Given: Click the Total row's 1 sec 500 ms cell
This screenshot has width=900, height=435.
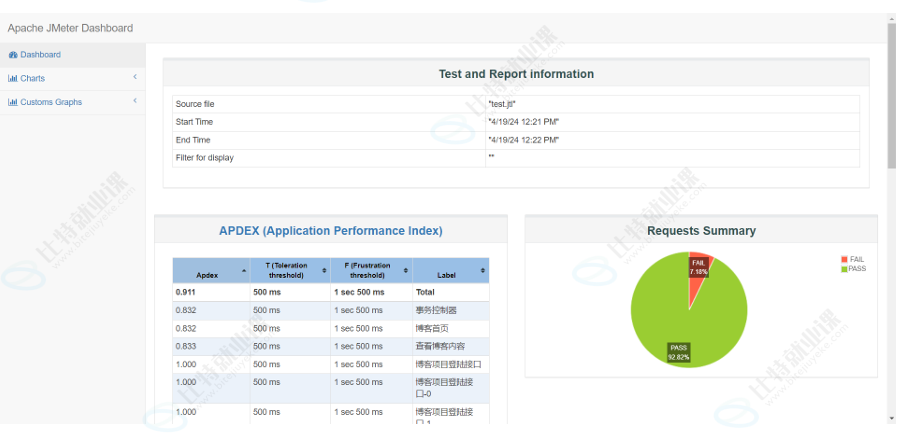Looking at the screenshot, I should (371, 292).
